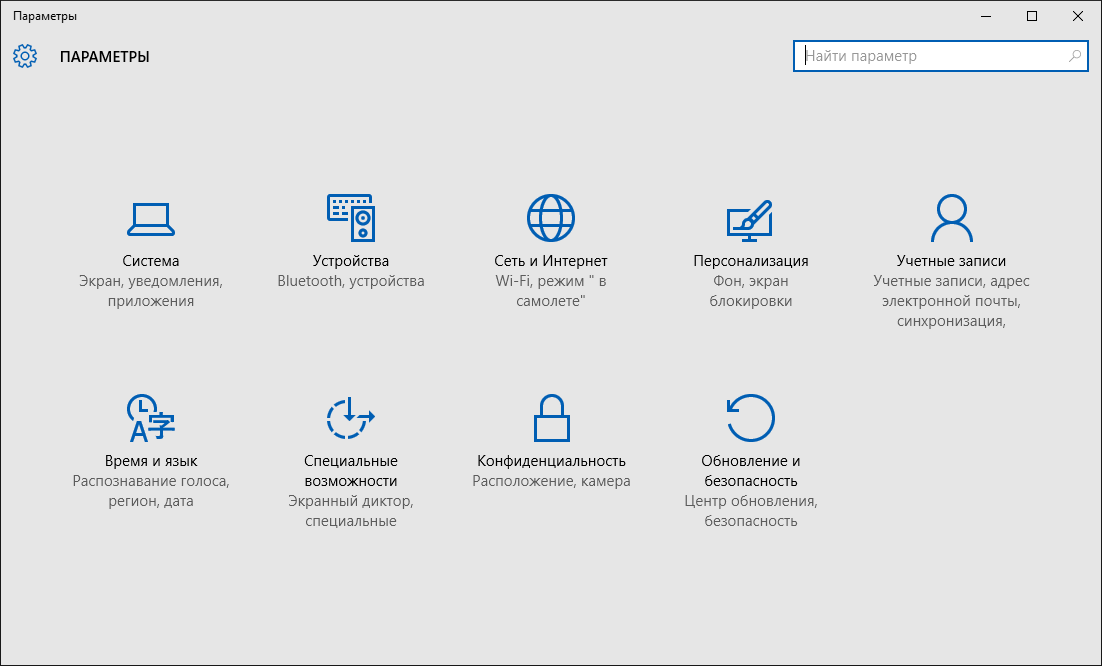Open the Конфиденциальность padlock icon
Viewport: 1102px width, 666px height.
551,418
